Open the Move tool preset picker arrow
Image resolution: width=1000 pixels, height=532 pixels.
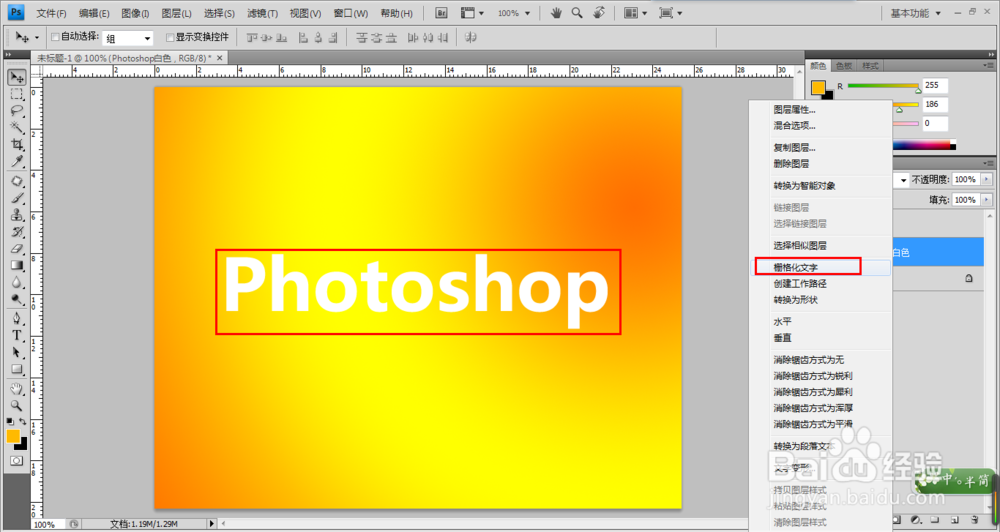click(x=37, y=38)
